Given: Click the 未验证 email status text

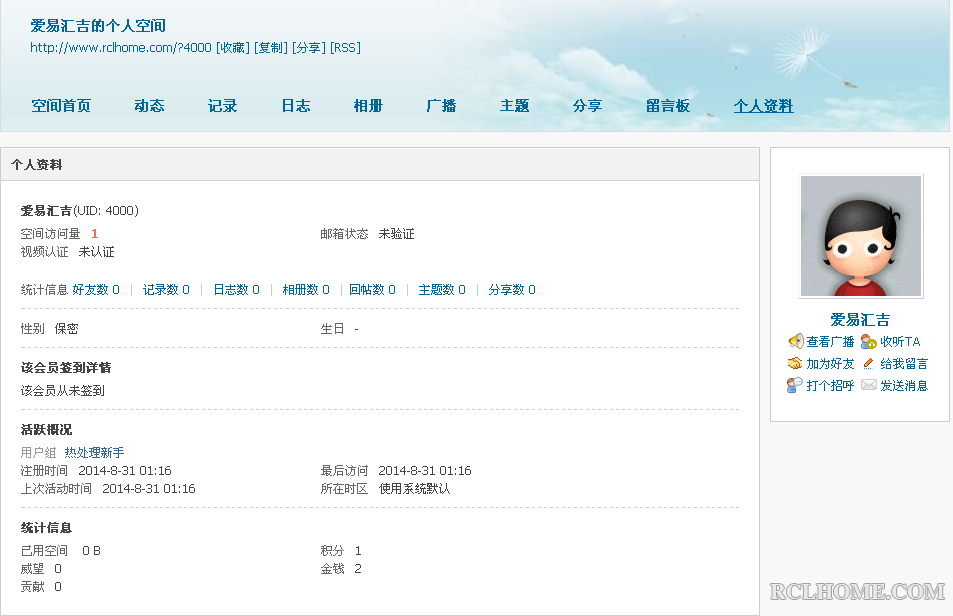Looking at the screenshot, I should pyautogui.click(x=396, y=234).
